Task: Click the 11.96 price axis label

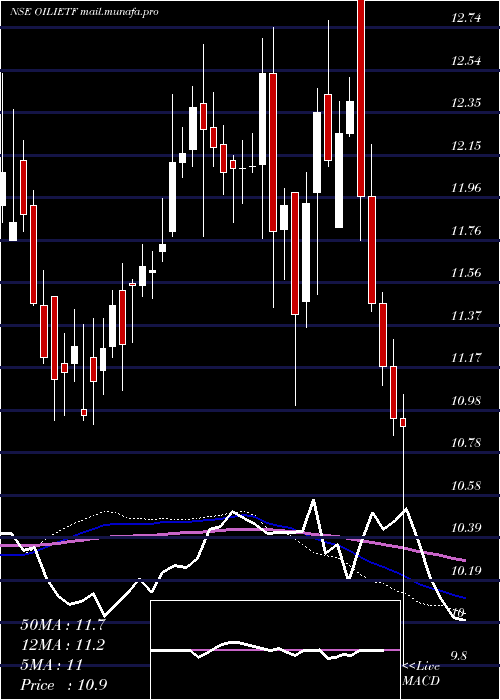Action: coord(465,188)
